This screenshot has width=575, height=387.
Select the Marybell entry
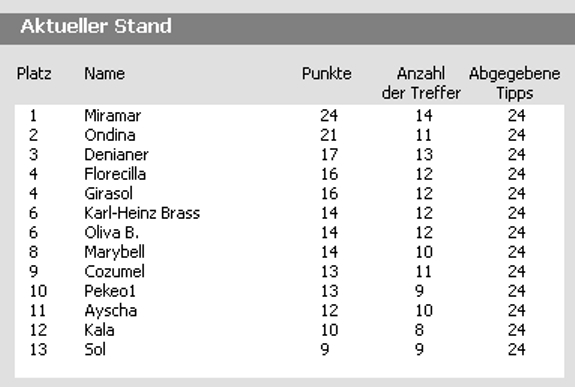(x=114, y=252)
